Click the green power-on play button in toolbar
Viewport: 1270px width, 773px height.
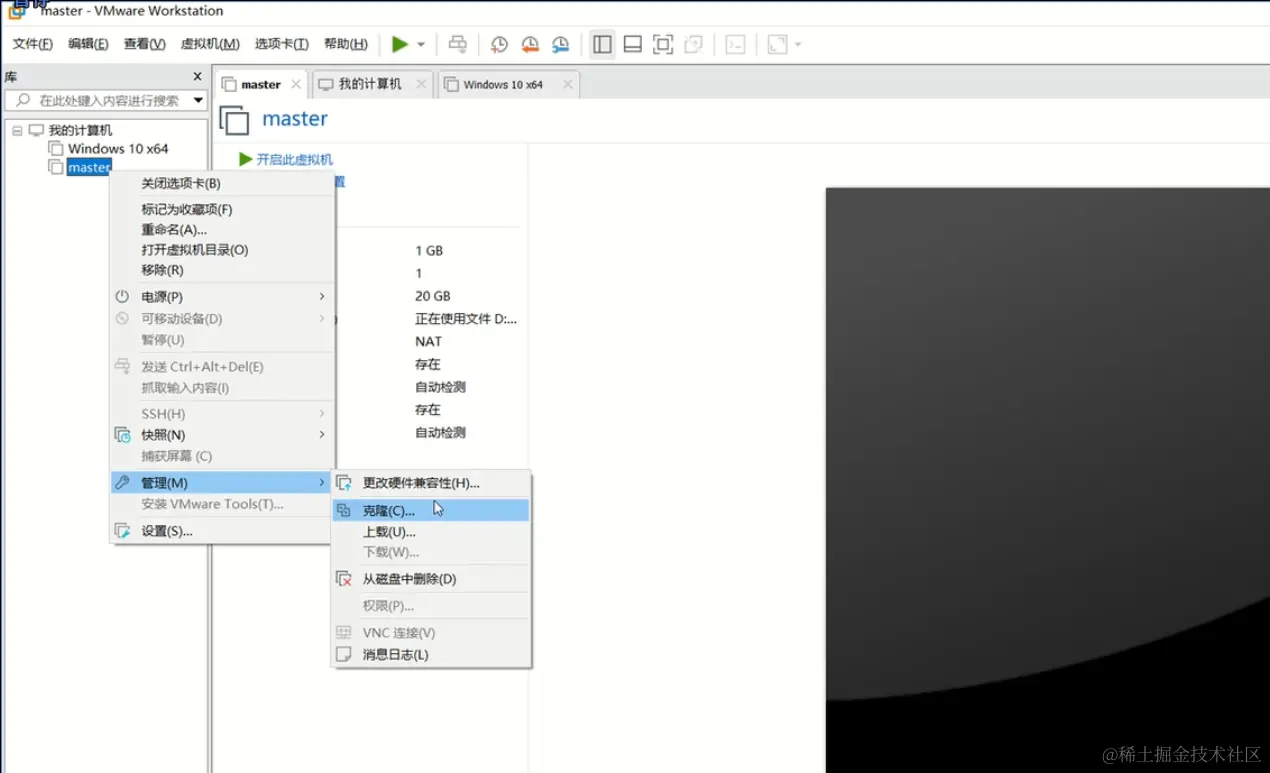click(400, 44)
